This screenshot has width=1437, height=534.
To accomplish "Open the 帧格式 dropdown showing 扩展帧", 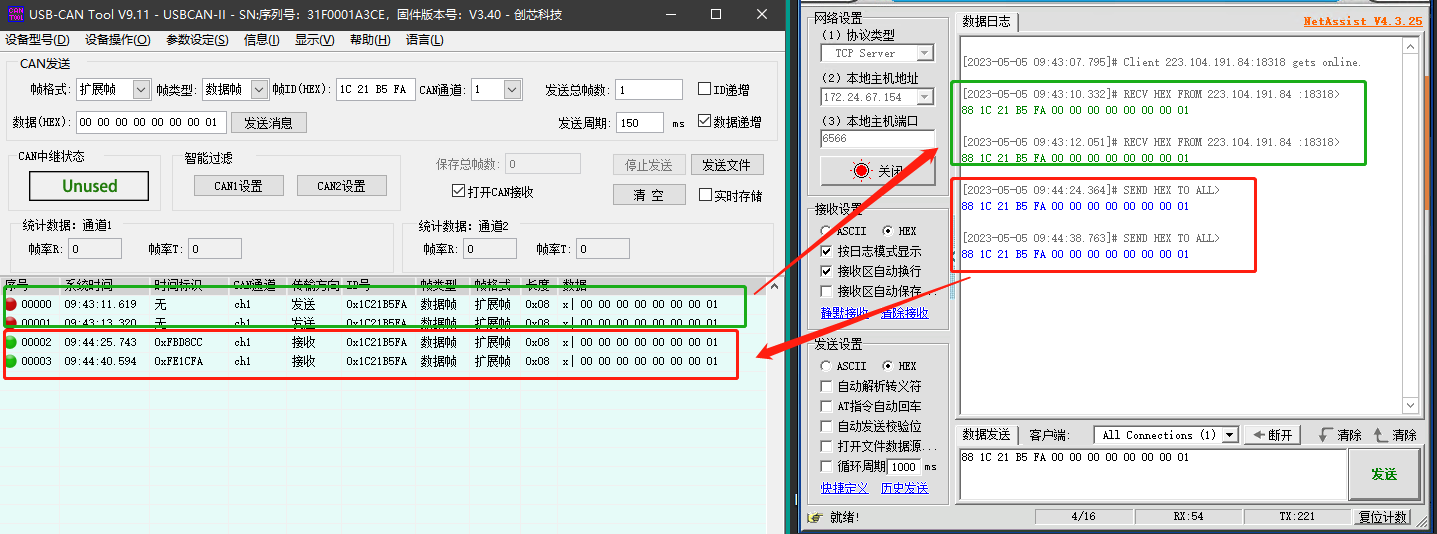I will [140, 90].
